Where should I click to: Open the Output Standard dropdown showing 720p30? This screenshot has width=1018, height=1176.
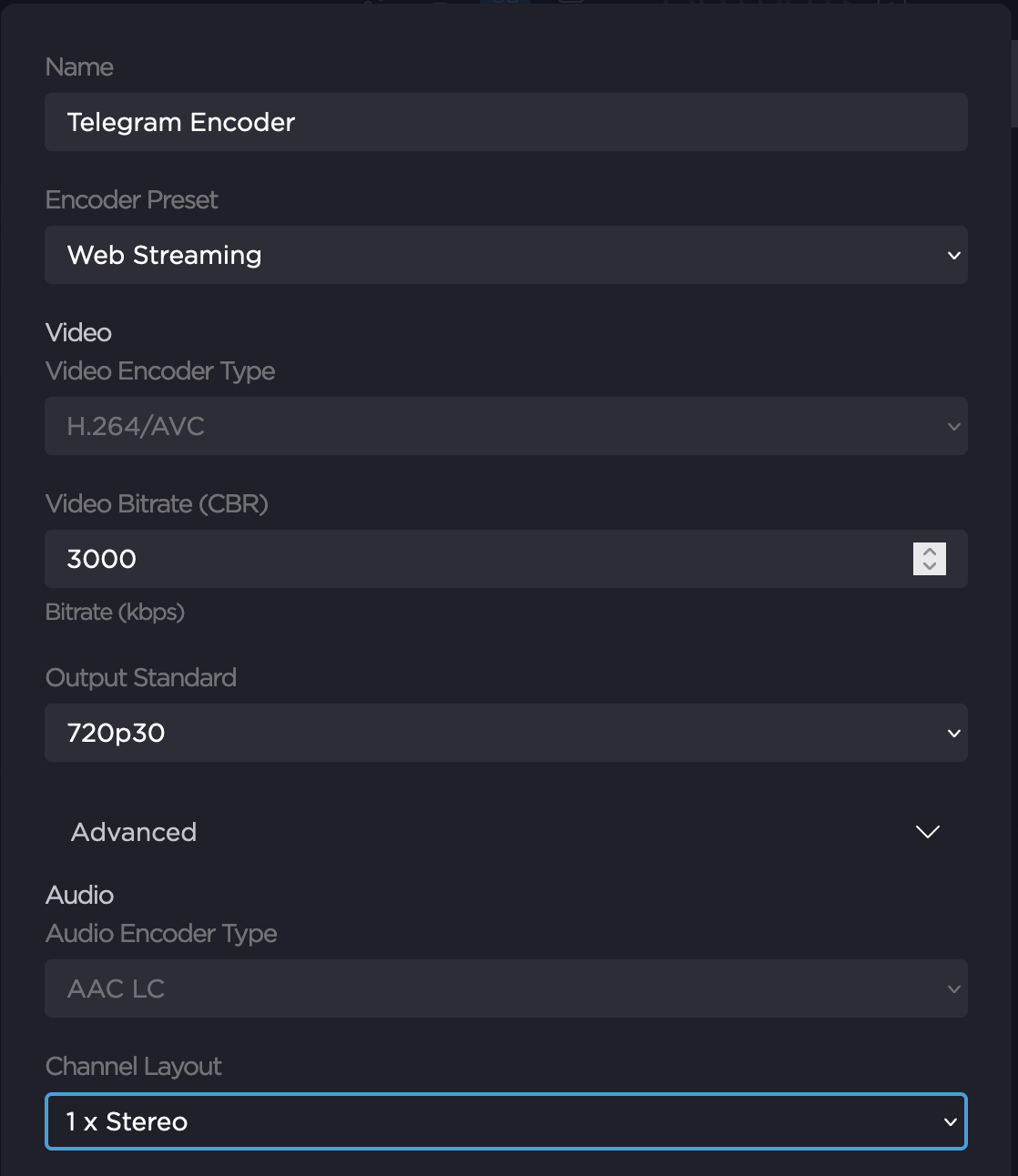(505, 733)
